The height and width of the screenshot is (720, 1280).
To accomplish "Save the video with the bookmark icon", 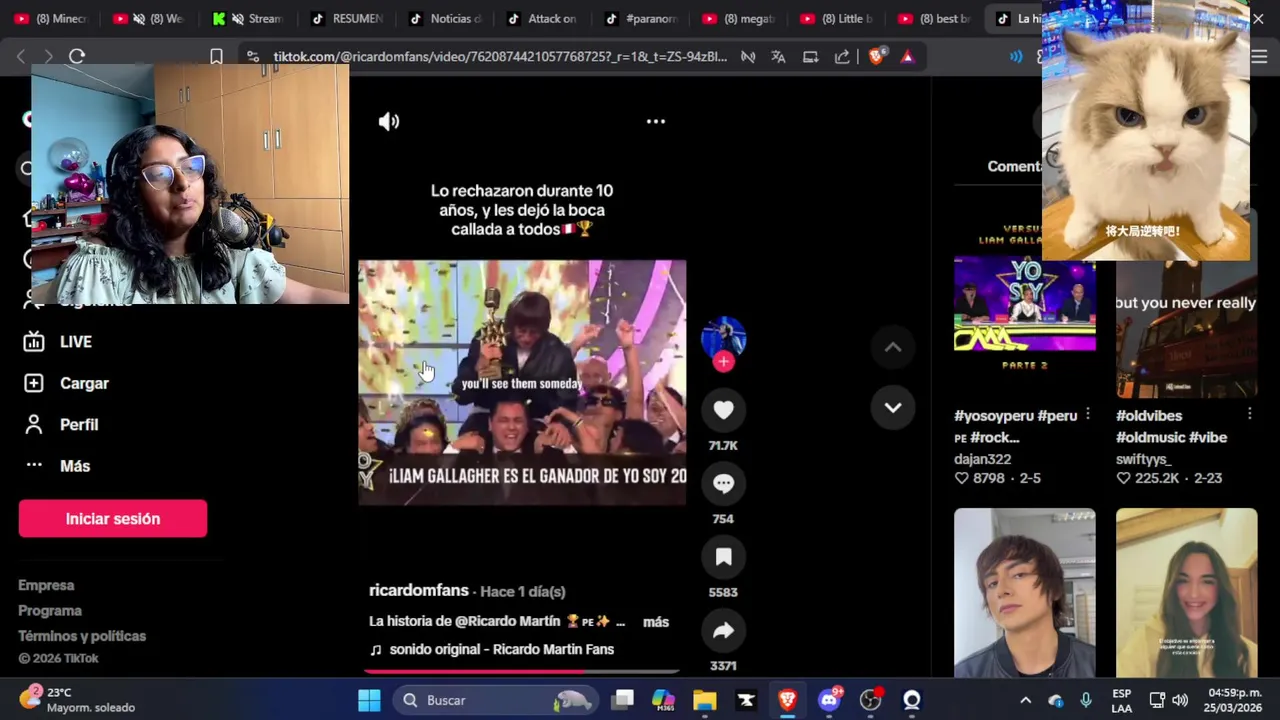I will click(x=723, y=557).
